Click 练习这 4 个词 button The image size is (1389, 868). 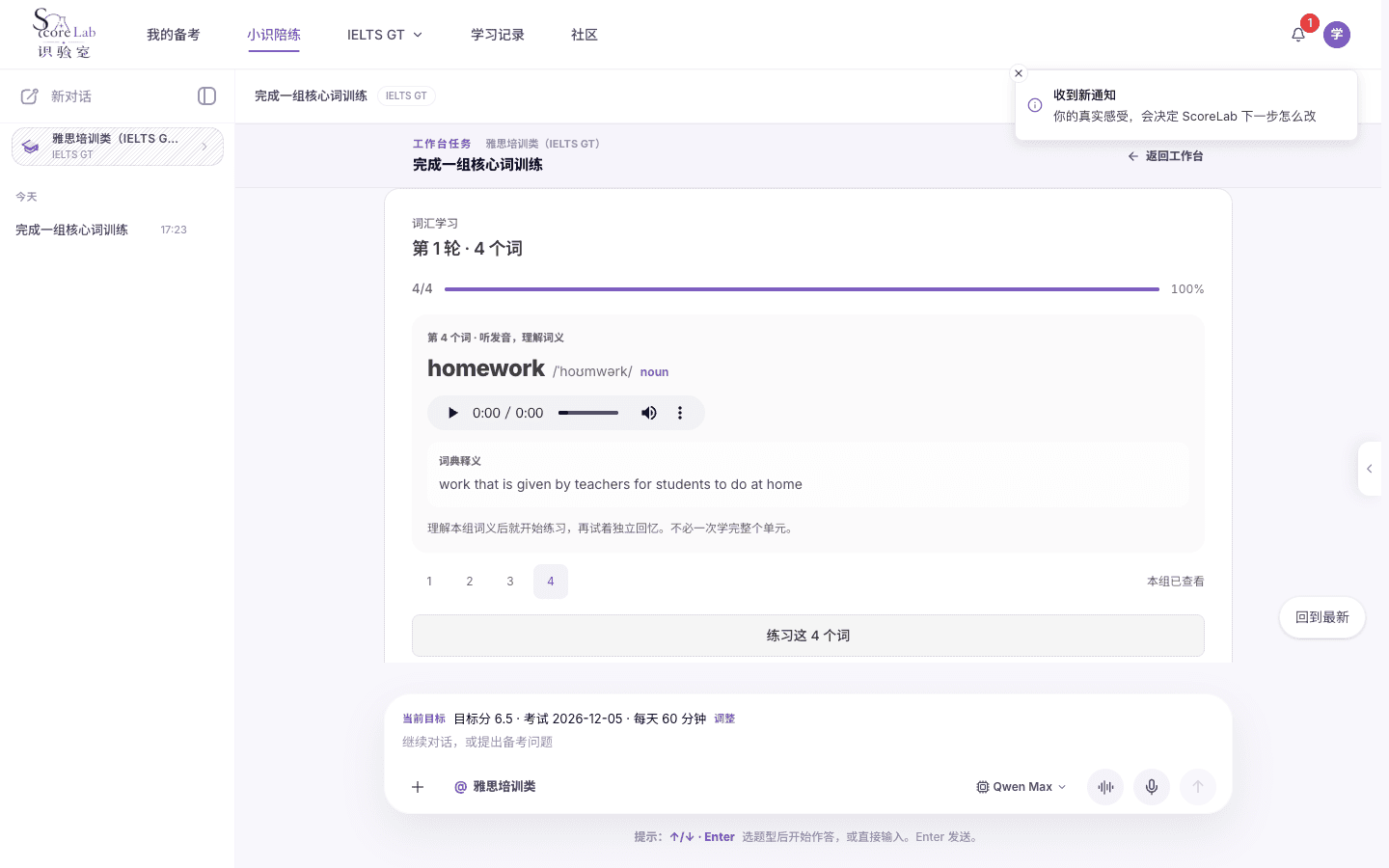(808, 636)
